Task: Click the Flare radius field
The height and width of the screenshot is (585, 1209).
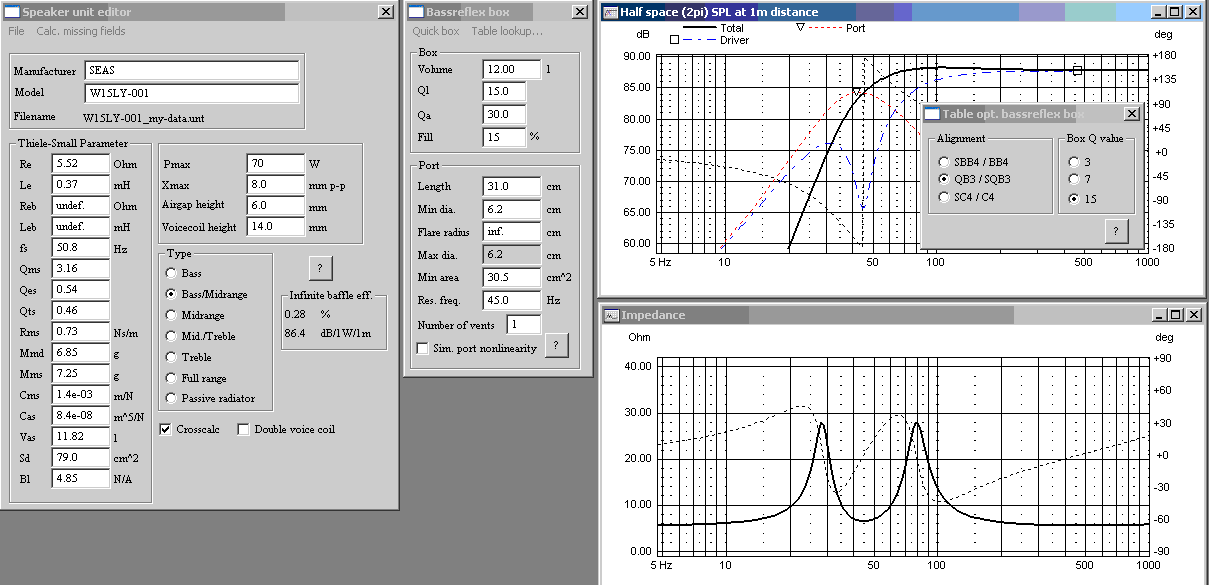Action: [x=511, y=231]
